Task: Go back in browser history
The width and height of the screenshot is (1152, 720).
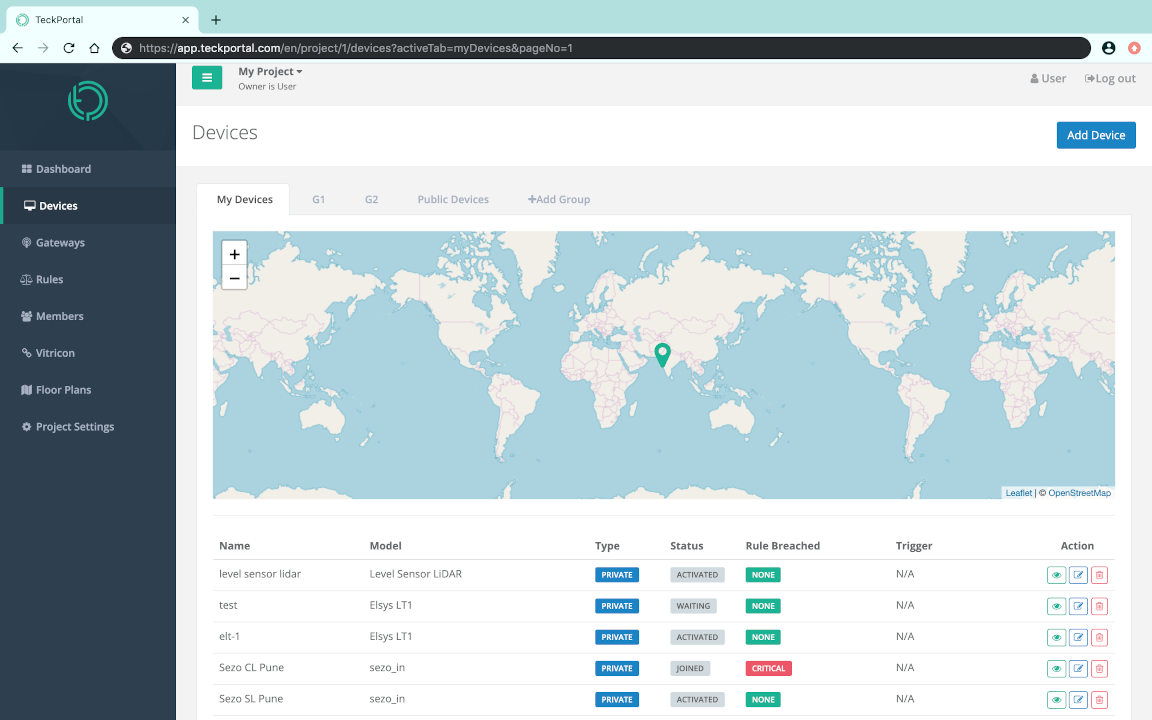Action: tap(18, 48)
